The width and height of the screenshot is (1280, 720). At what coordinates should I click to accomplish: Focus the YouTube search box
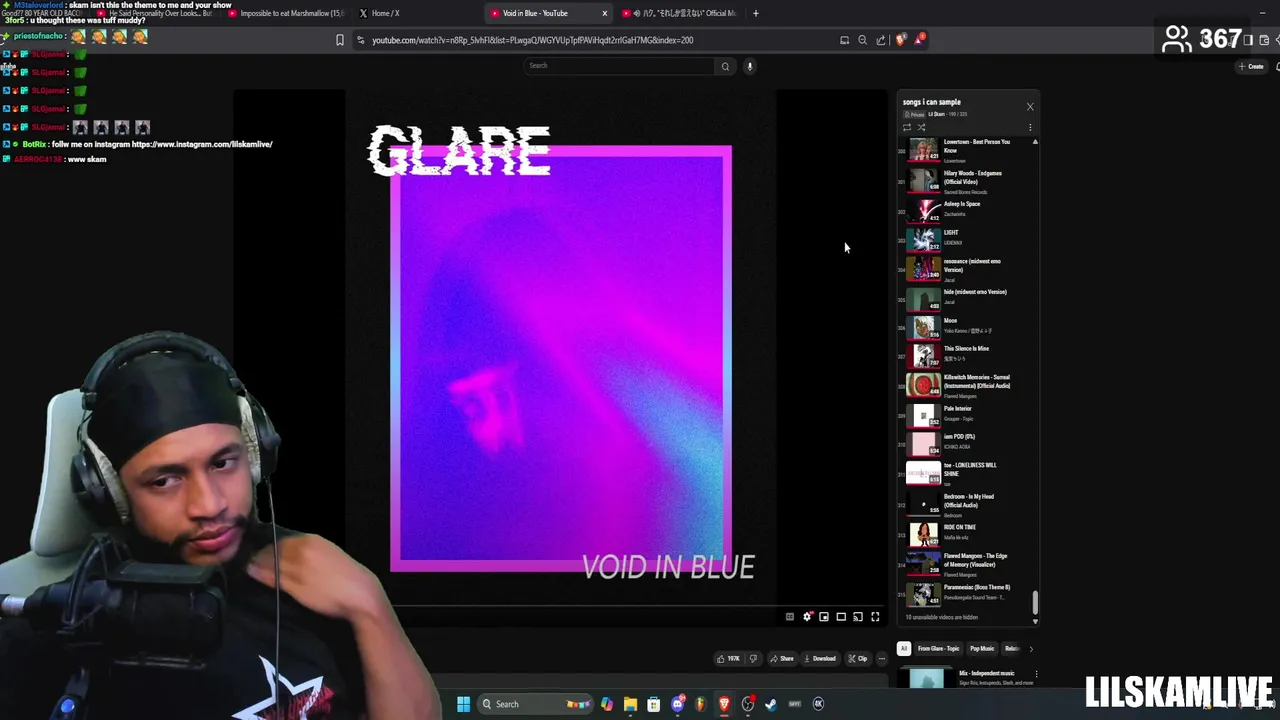[x=620, y=66]
